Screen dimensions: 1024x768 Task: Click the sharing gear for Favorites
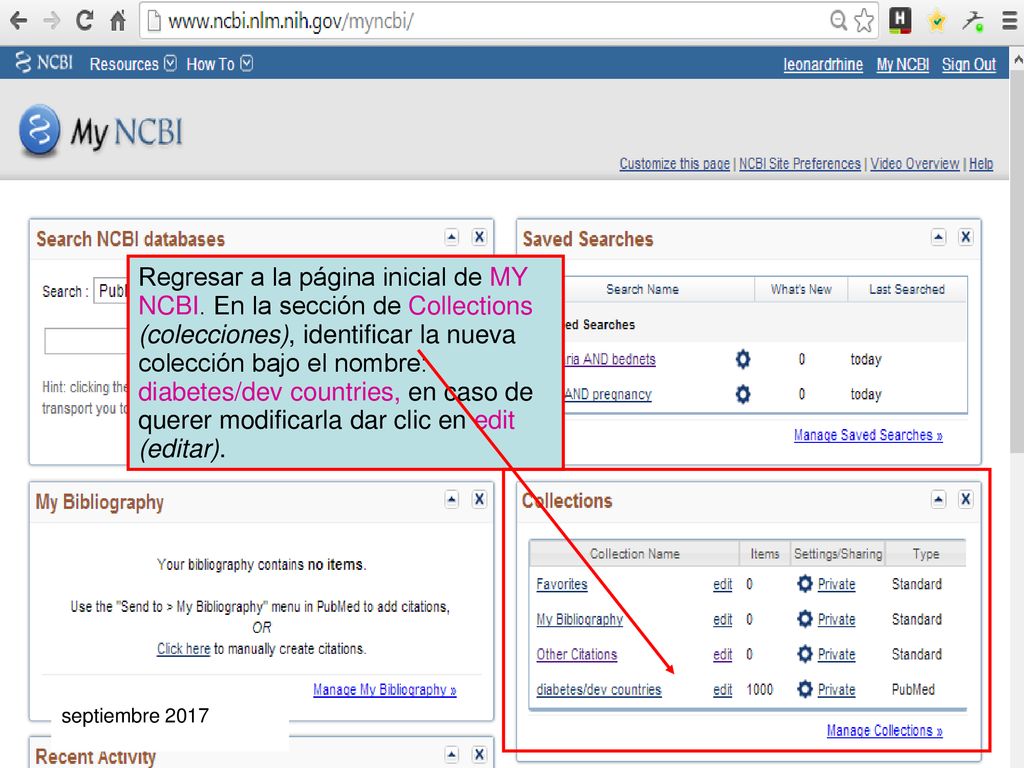tap(805, 584)
